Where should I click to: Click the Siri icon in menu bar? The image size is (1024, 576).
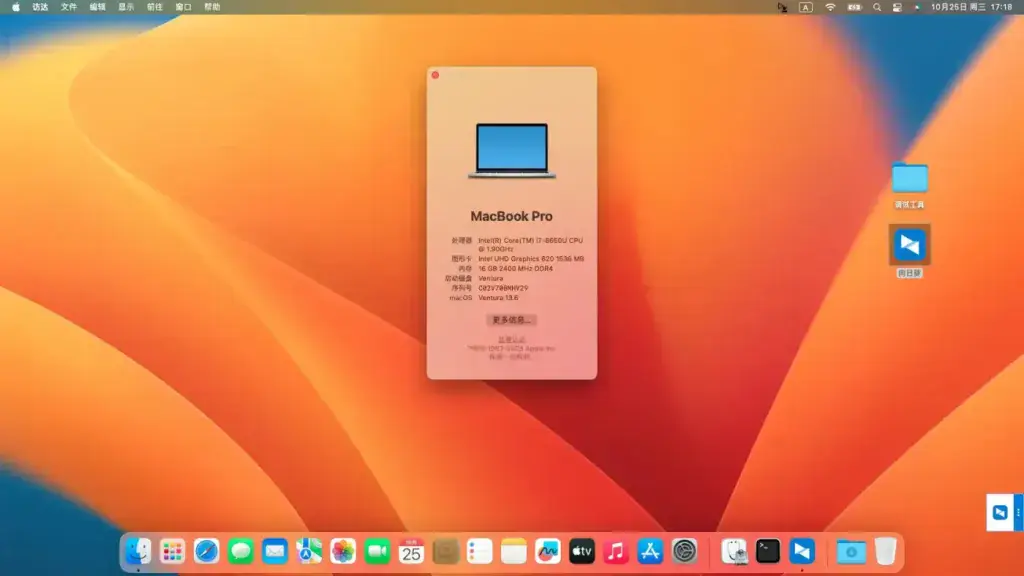[x=917, y=7]
